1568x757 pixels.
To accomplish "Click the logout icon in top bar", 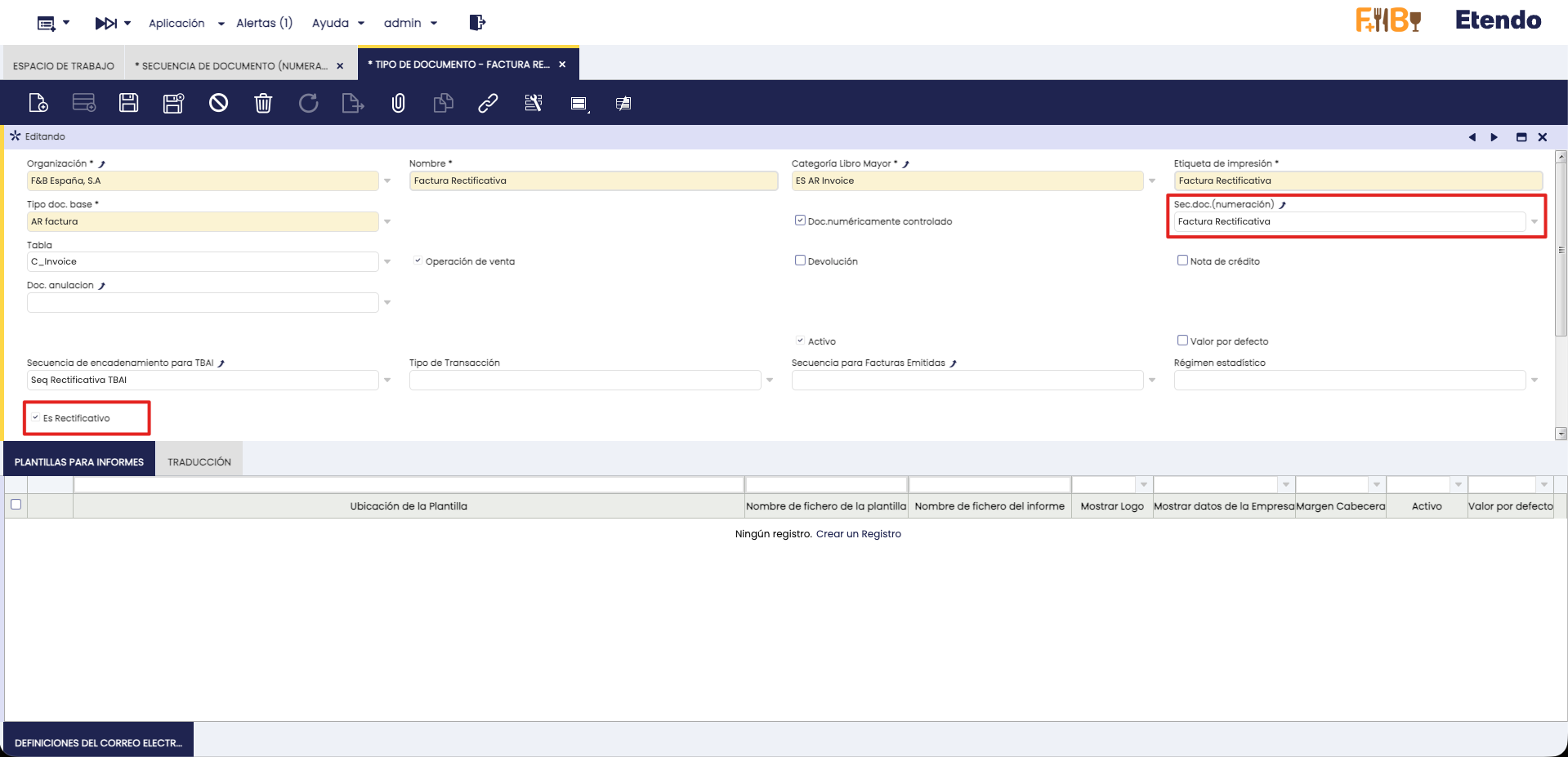I will tap(477, 23).
